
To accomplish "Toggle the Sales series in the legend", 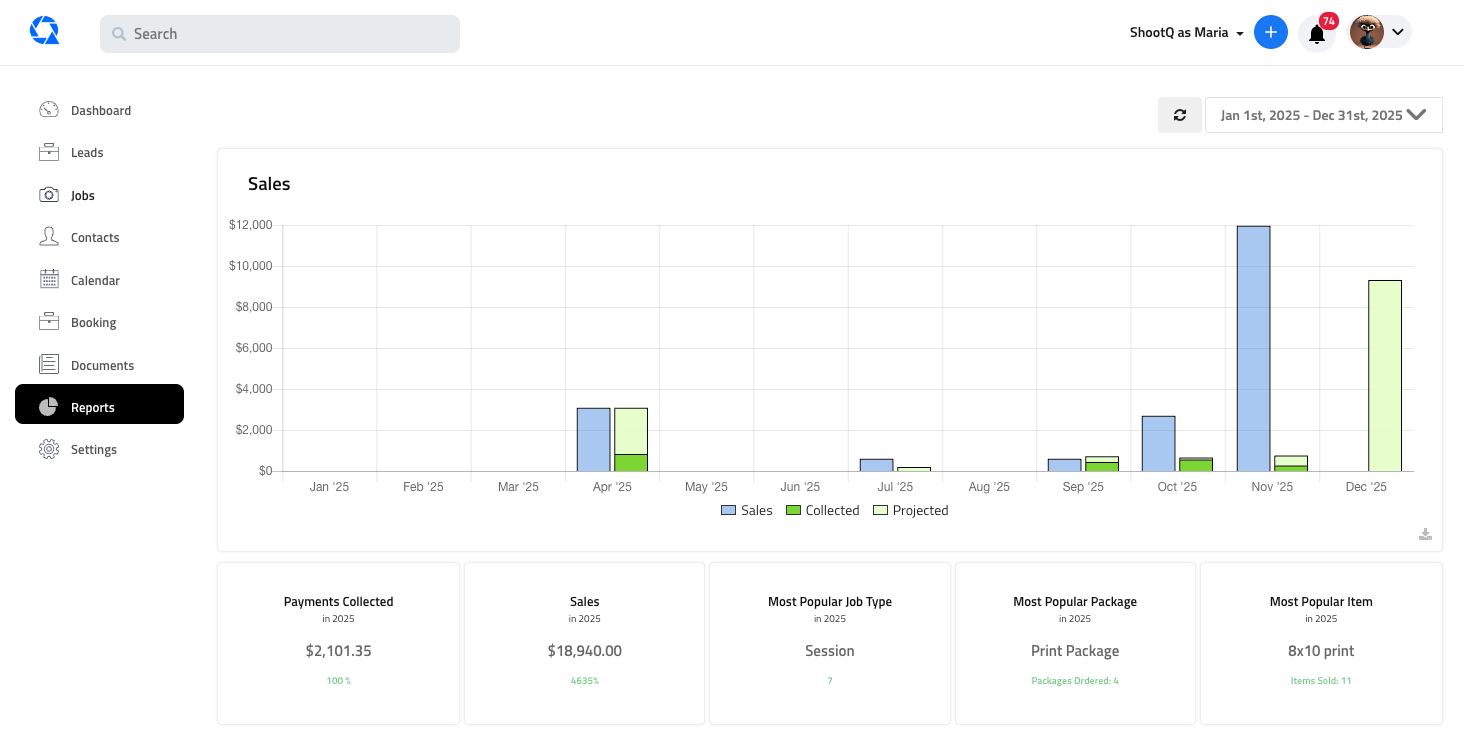I will tap(746, 510).
